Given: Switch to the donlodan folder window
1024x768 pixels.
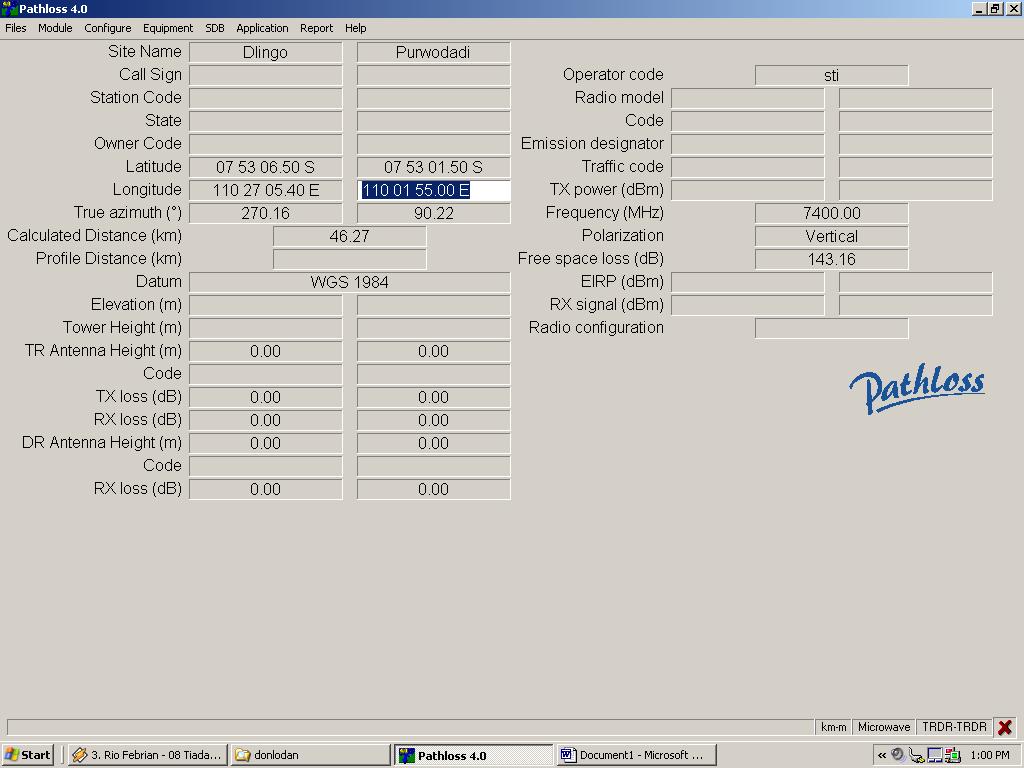Looking at the screenshot, I should tap(310, 755).
